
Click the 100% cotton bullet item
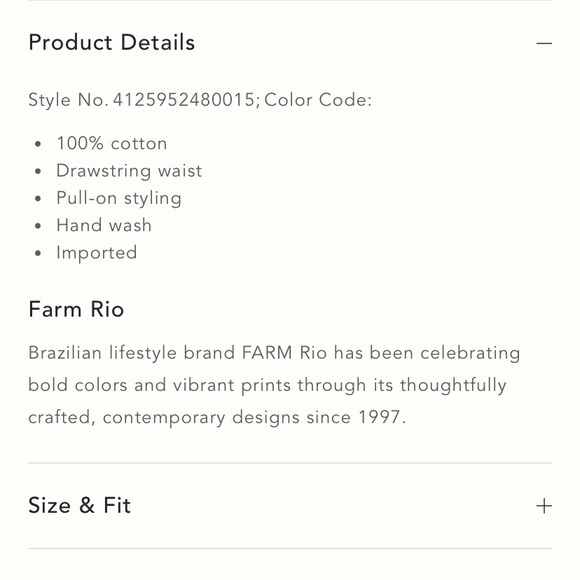(x=112, y=143)
